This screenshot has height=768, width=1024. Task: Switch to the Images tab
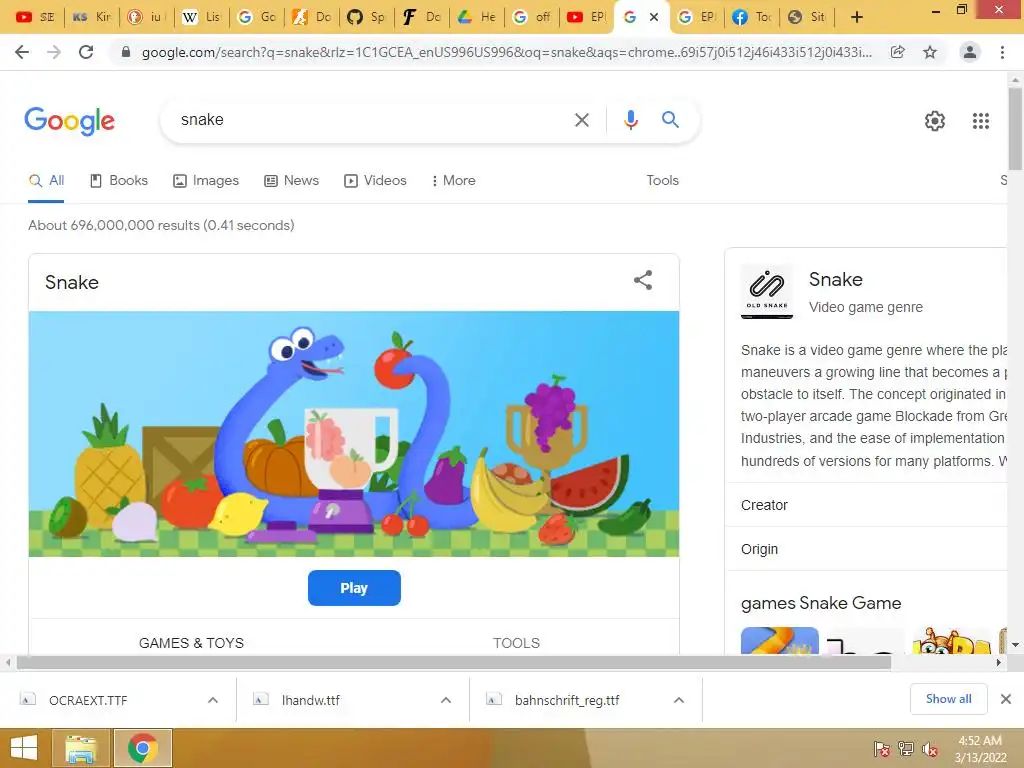point(206,181)
